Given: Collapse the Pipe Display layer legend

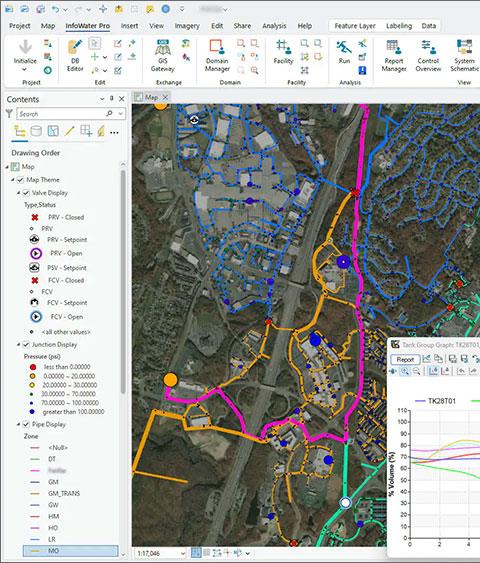Looking at the screenshot, I should coord(18,424).
